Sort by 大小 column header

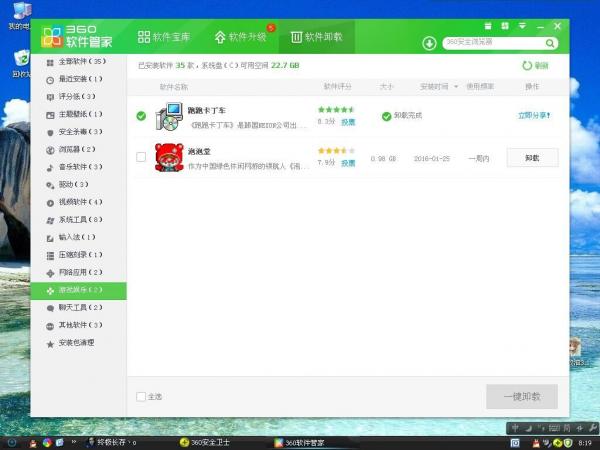click(x=386, y=87)
